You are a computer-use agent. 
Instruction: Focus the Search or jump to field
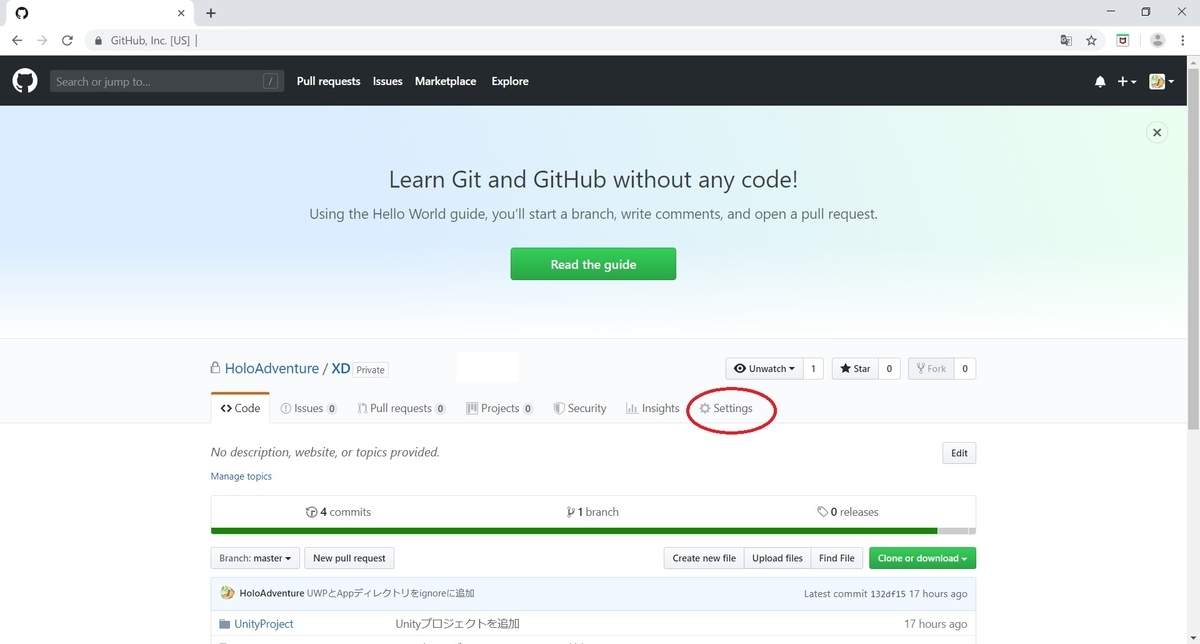pyautogui.click(x=167, y=82)
